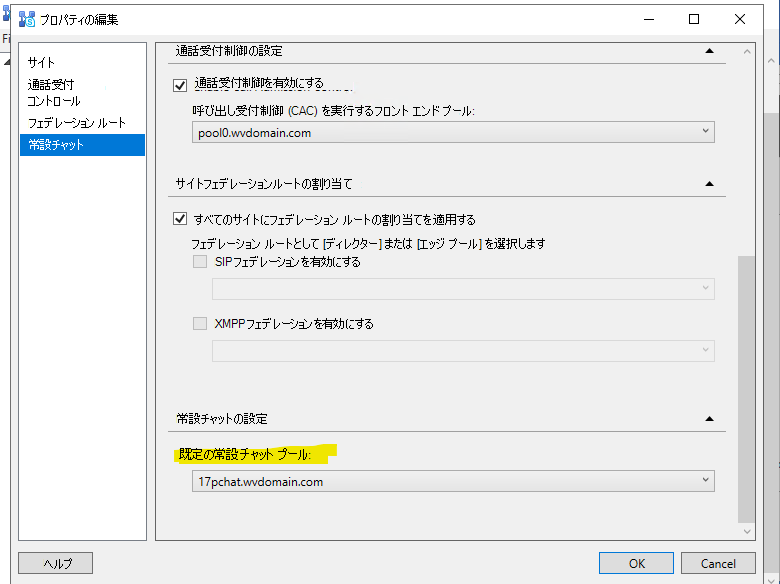
Task: Select 通話受付コントロール in the left pane
Action: [x=54, y=93]
